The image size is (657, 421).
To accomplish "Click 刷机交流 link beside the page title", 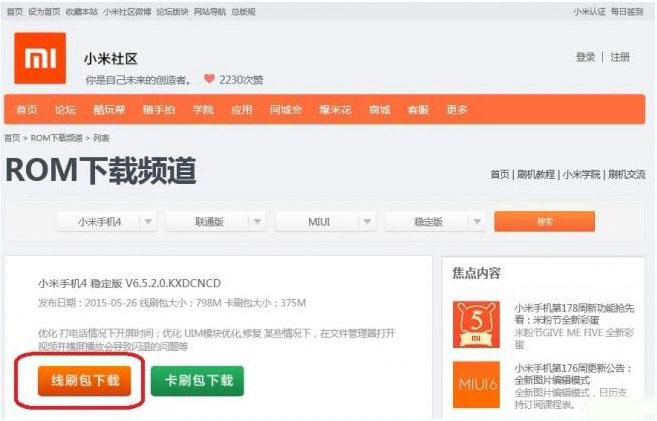I will pyautogui.click(x=627, y=174).
